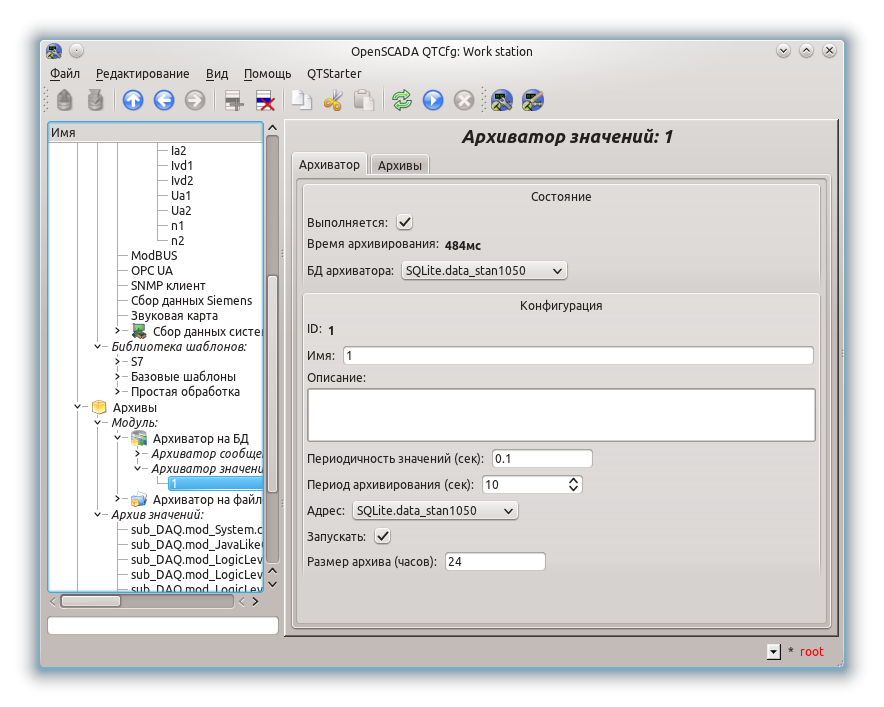Open the БД архиватора dropdown
This screenshot has width=884, height=707.
[x=484, y=270]
